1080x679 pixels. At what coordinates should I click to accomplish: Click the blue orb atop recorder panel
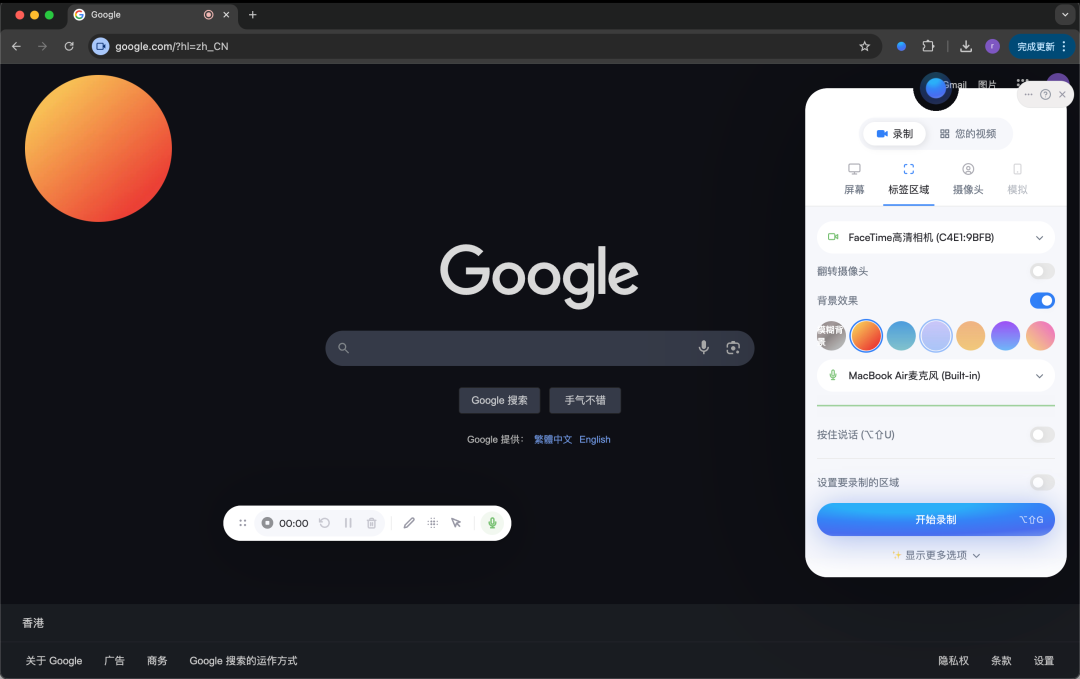coord(935,87)
